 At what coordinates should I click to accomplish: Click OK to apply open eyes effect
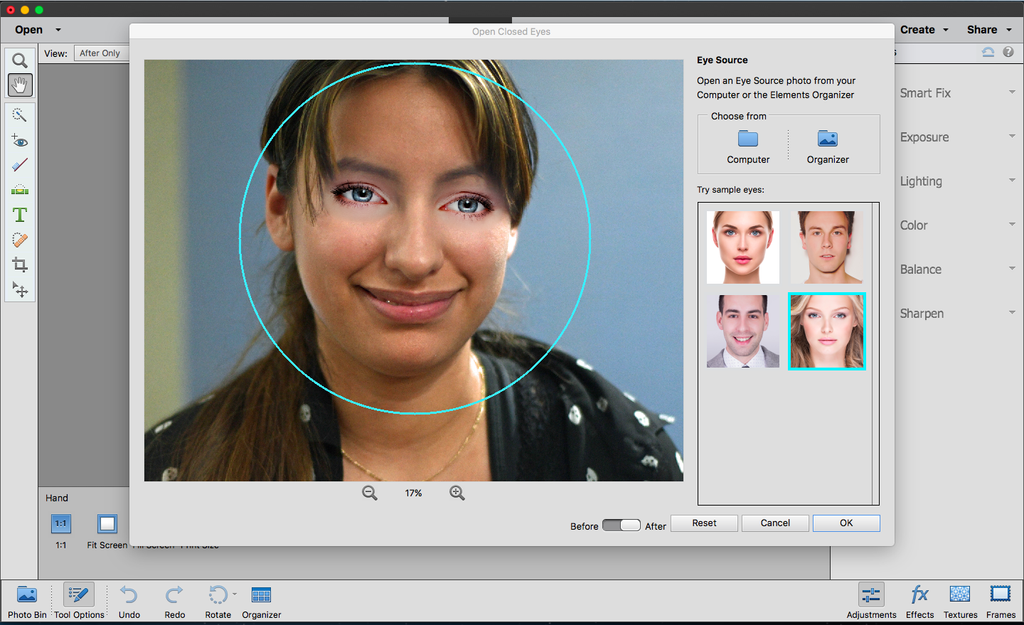[x=846, y=523]
